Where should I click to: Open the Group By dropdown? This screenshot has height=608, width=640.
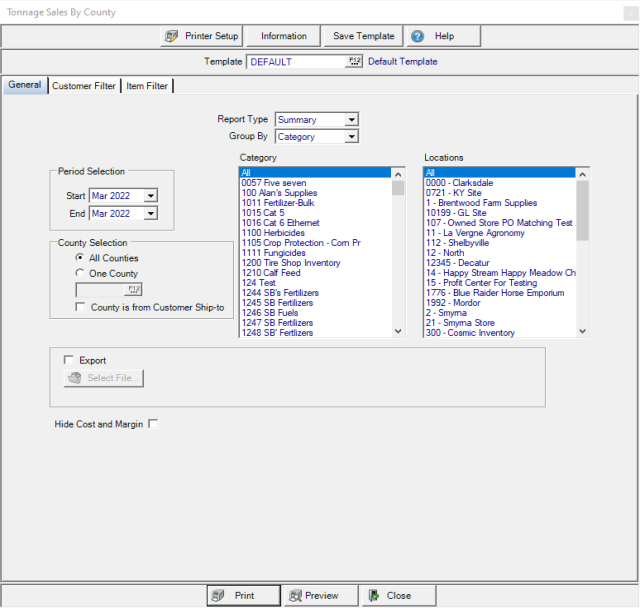[351, 137]
